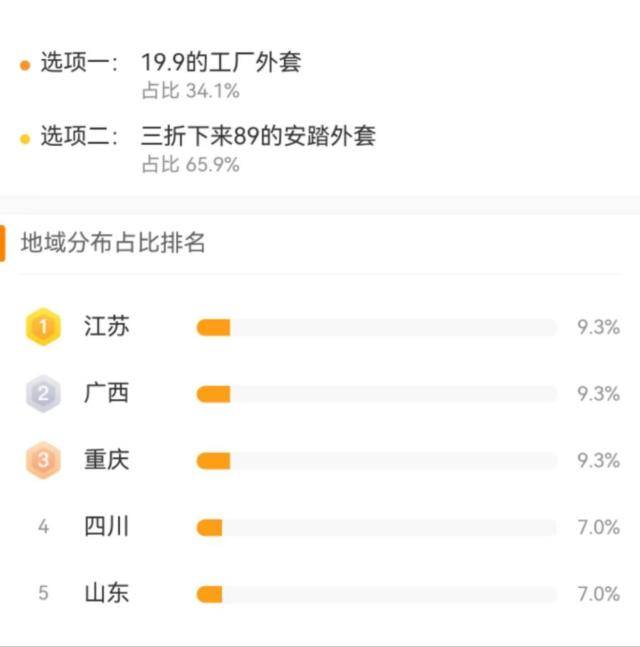
Task: Click the 广西 percentage bar
Action: point(376,394)
